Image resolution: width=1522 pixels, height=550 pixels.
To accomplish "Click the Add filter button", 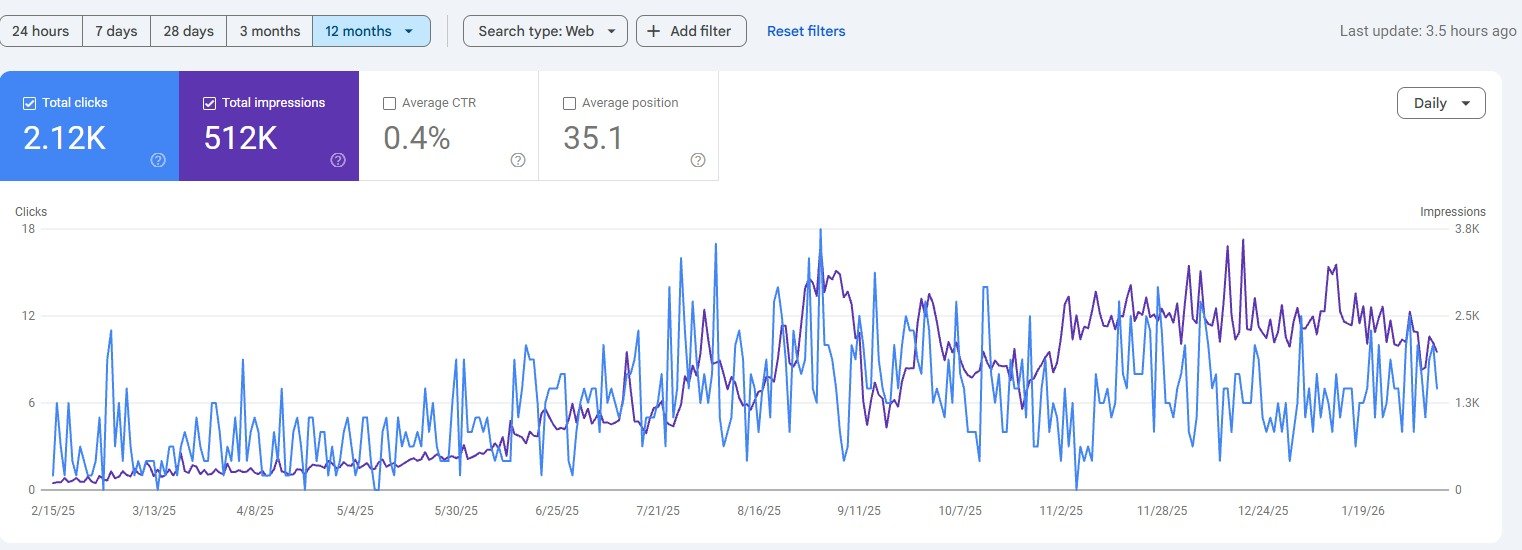I will coord(691,31).
